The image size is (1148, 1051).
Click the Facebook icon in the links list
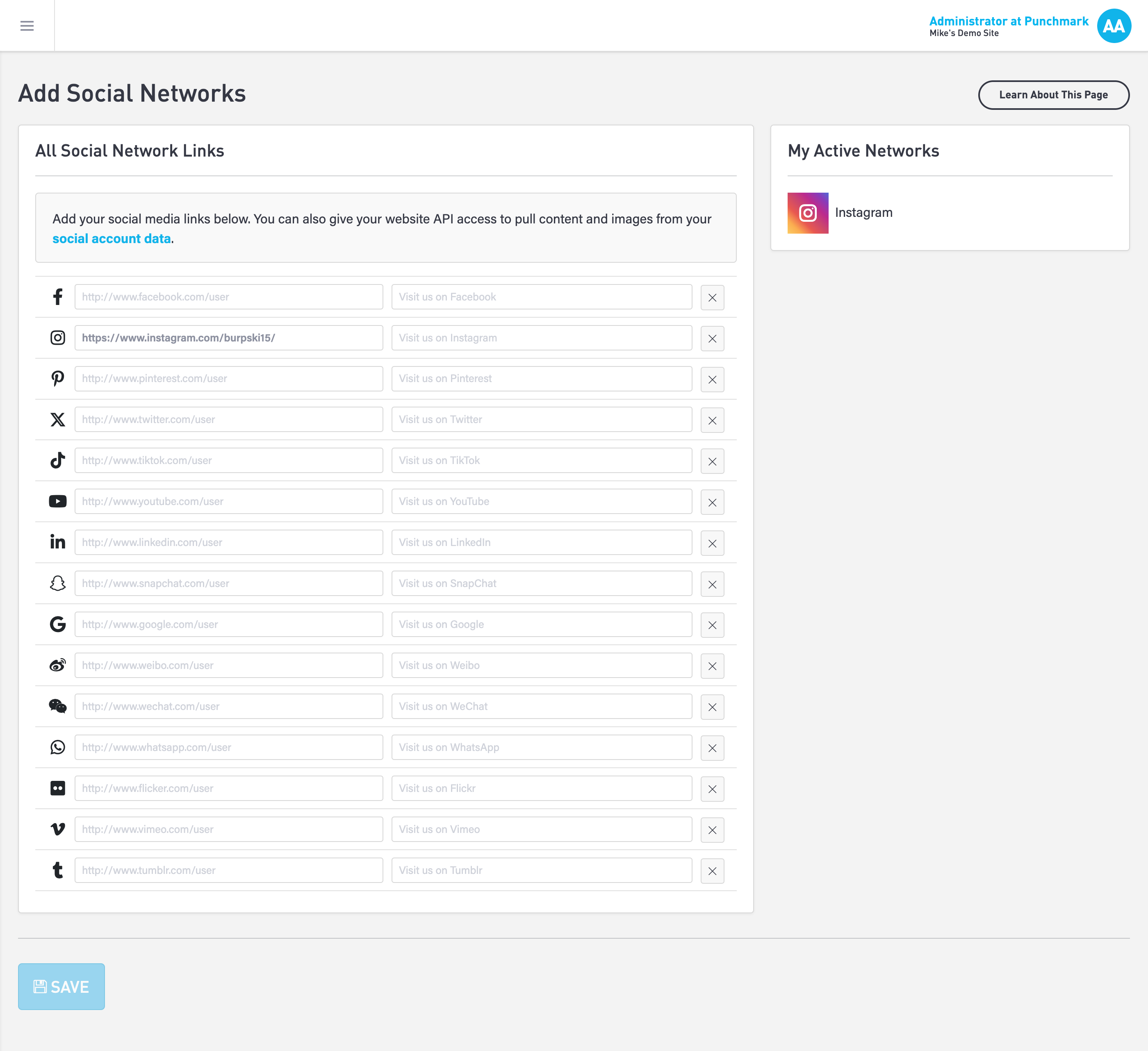pos(57,297)
